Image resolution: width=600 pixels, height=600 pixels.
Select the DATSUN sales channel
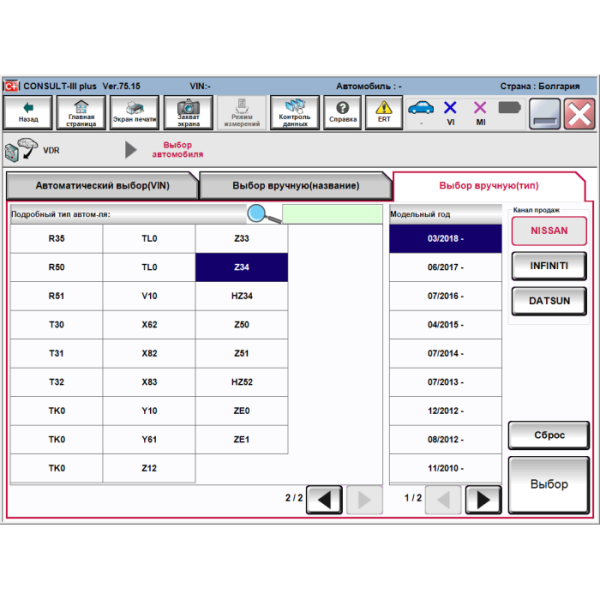[x=548, y=301]
